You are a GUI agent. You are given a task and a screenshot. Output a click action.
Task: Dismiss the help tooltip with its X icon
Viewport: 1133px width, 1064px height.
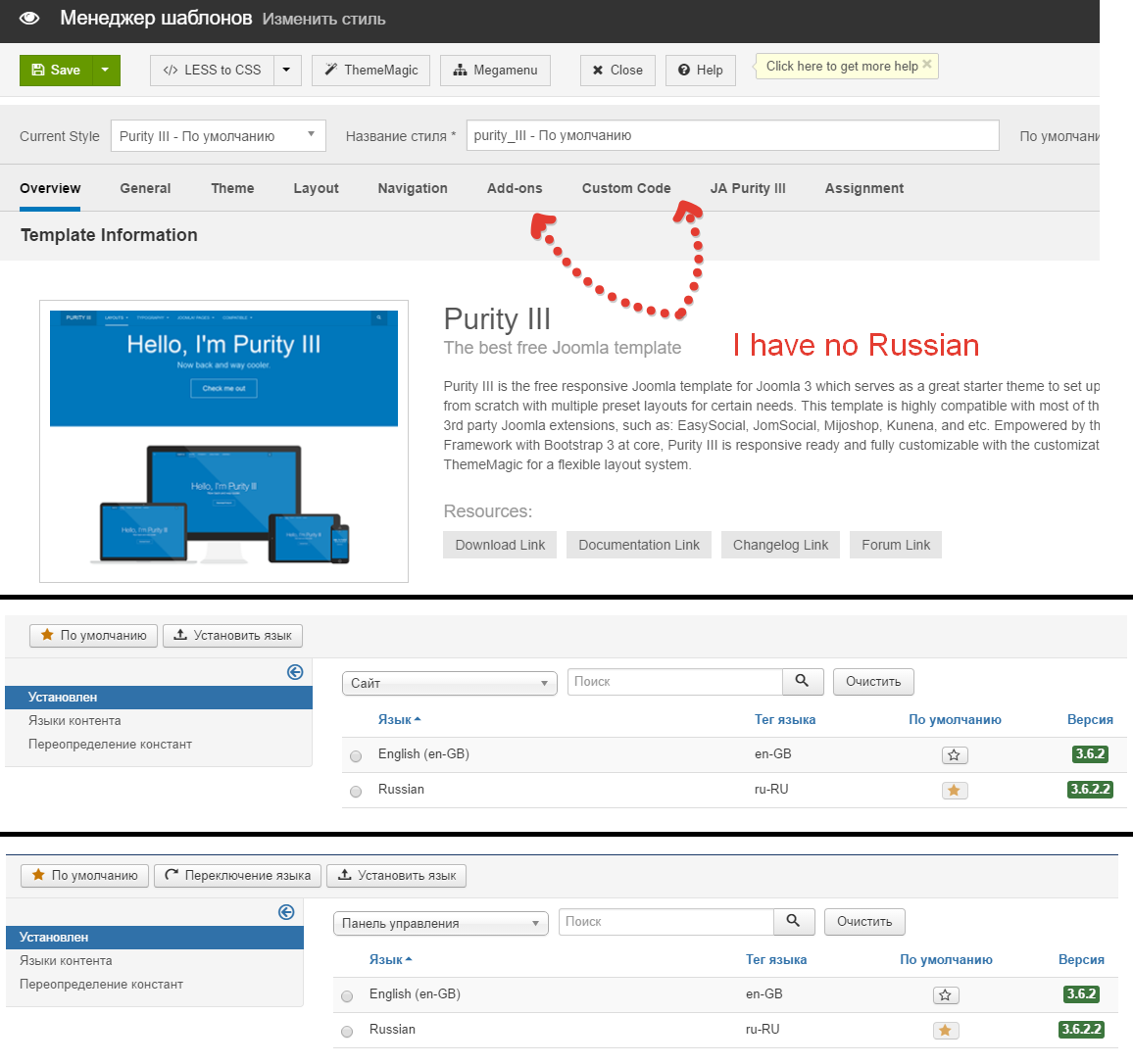point(927,65)
